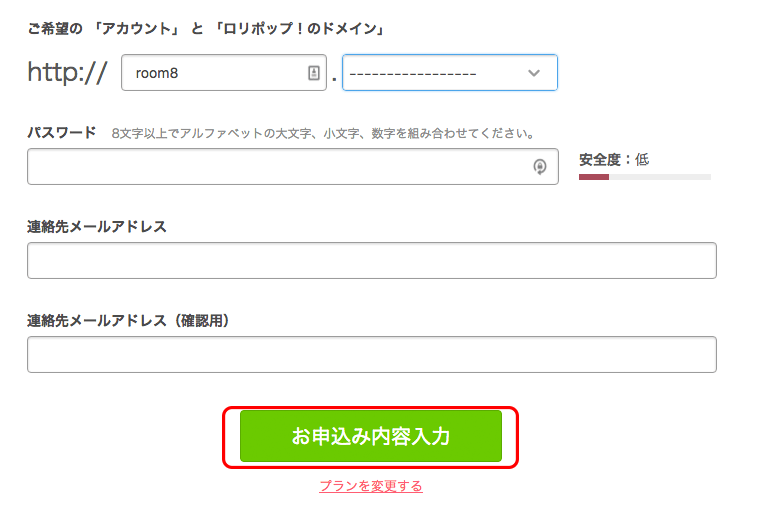Viewport: 762px width, 519px height.
Task: Open the プランを変更する link
Action: [371, 486]
